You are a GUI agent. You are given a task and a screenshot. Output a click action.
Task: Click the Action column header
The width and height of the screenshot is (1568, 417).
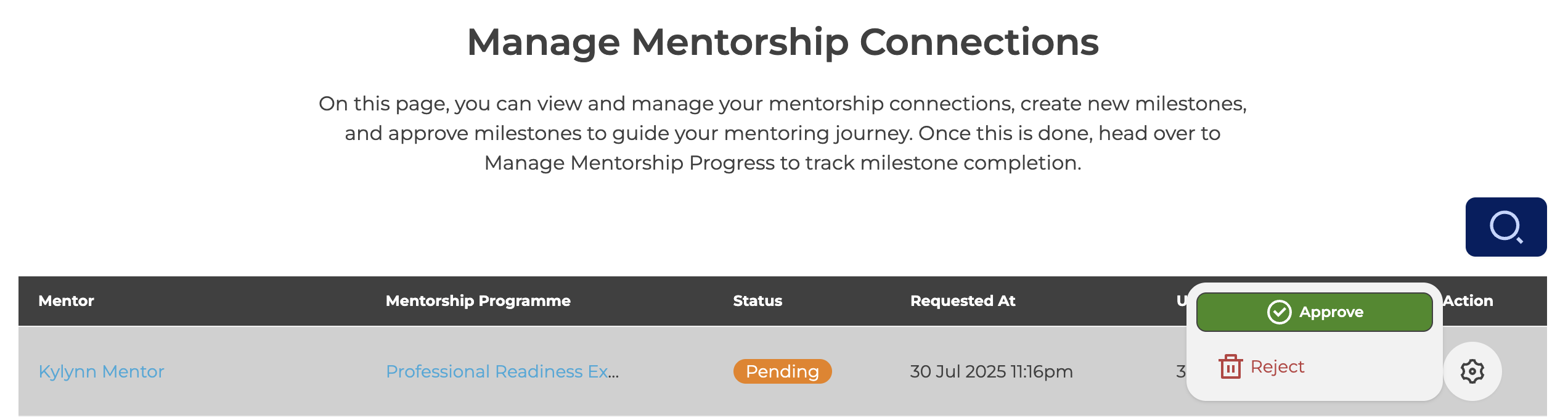coord(1468,301)
